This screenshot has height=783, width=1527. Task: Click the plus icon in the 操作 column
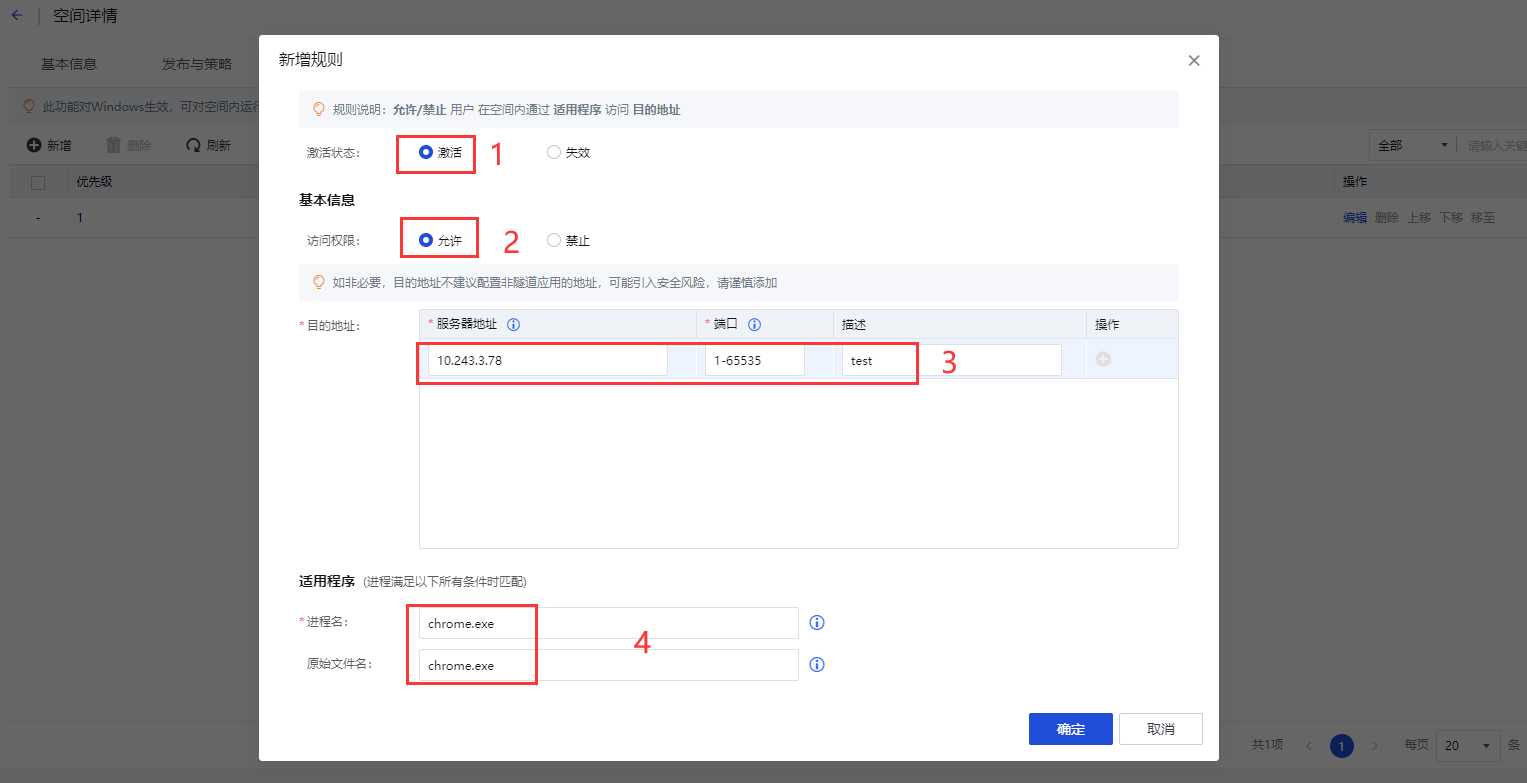(1103, 360)
